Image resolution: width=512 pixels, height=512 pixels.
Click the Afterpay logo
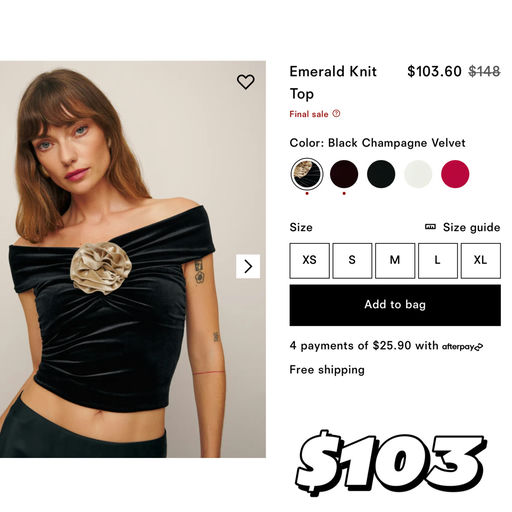462,347
